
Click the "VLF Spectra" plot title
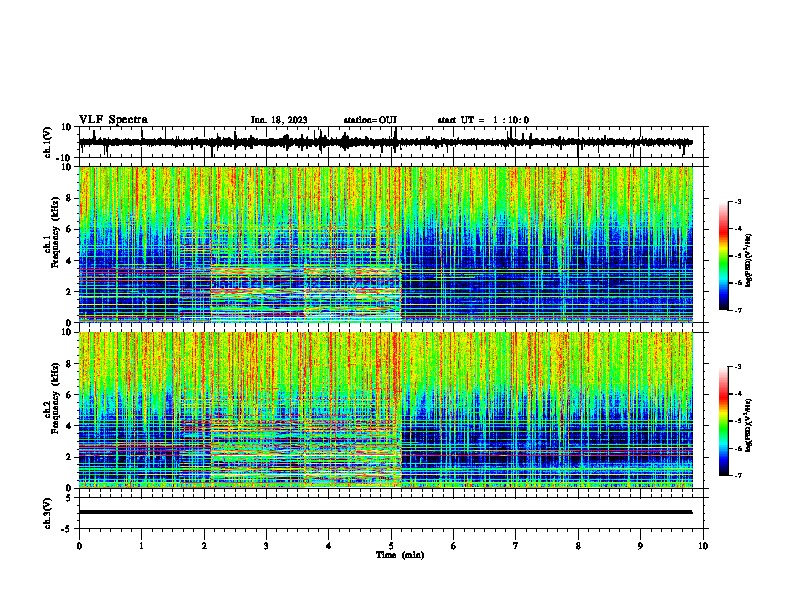pyautogui.click(x=113, y=120)
